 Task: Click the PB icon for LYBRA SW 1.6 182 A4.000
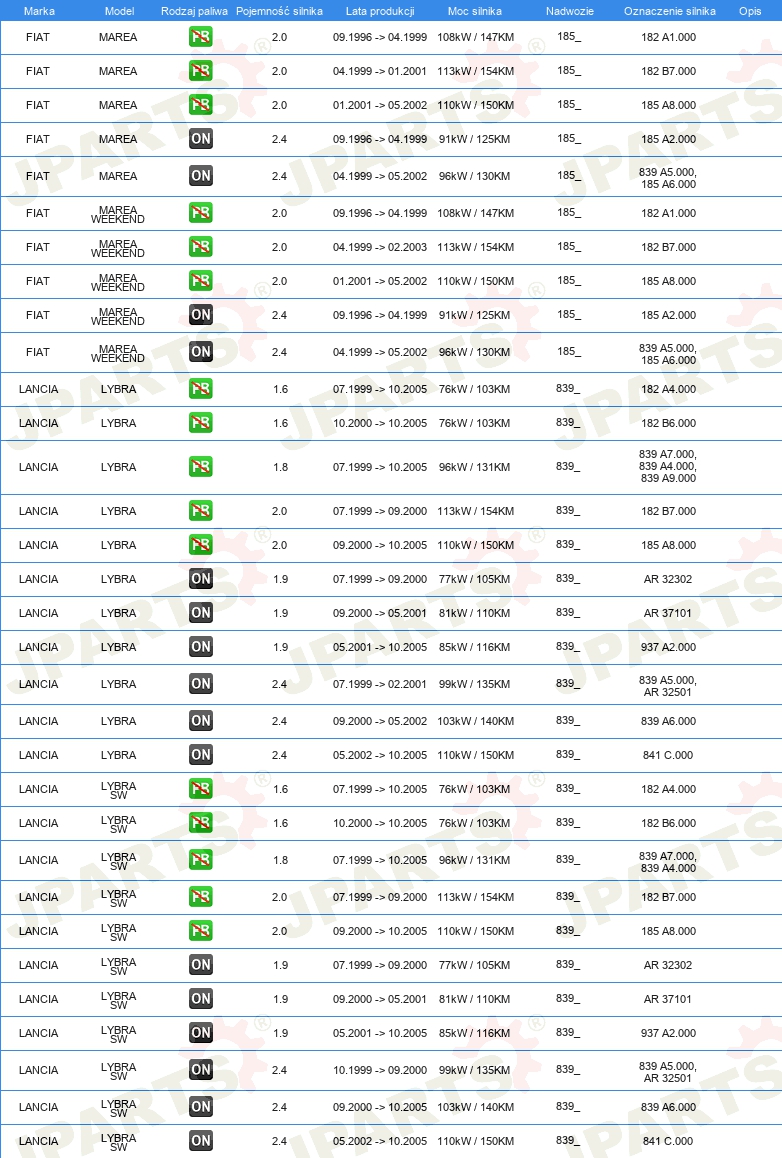coord(201,789)
